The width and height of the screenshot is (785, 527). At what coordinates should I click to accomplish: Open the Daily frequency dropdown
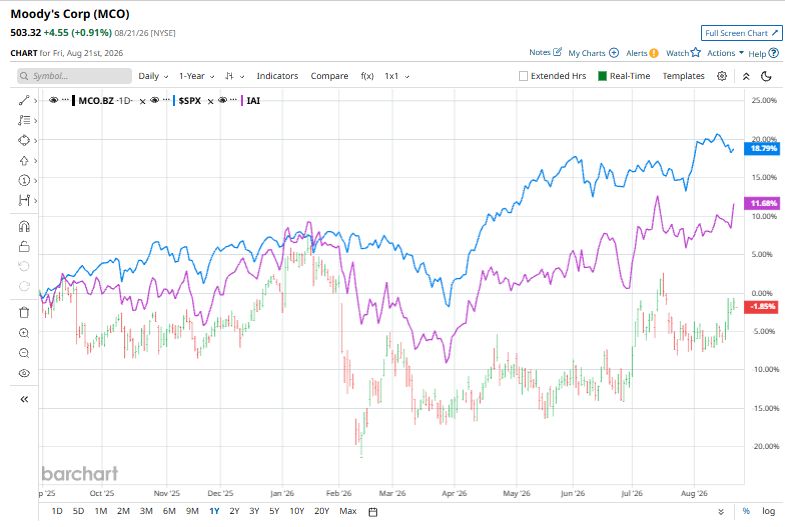153,76
